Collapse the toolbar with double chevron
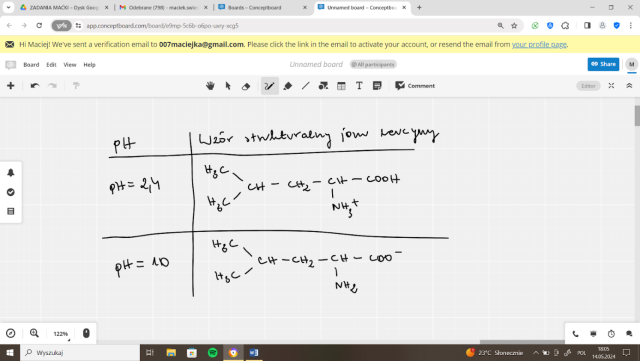The height and width of the screenshot is (361, 640). pyautogui.click(x=629, y=86)
